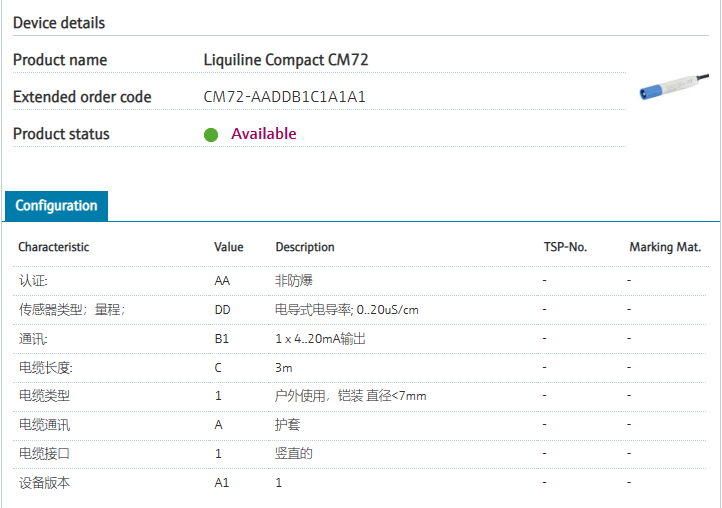Switch to the Configuration tab
Viewport: 722px width, 508px height.
pyautogui.click(x=56, y=206)
